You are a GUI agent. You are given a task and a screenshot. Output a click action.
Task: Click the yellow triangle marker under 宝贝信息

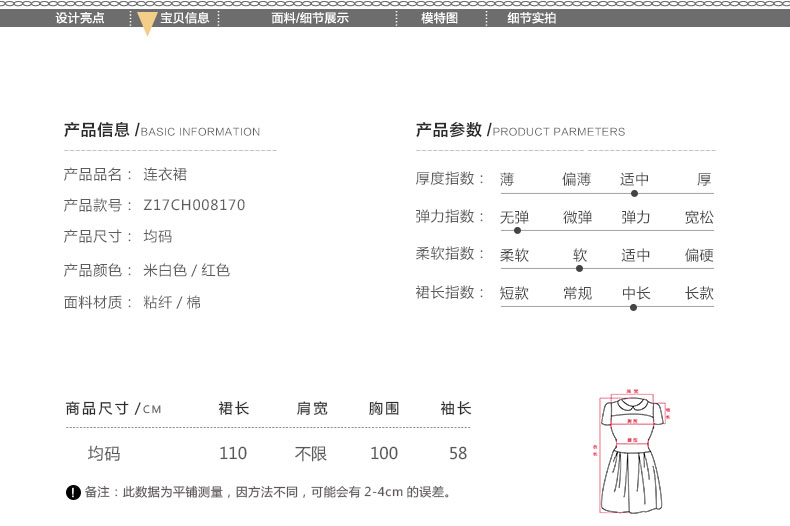147,25
